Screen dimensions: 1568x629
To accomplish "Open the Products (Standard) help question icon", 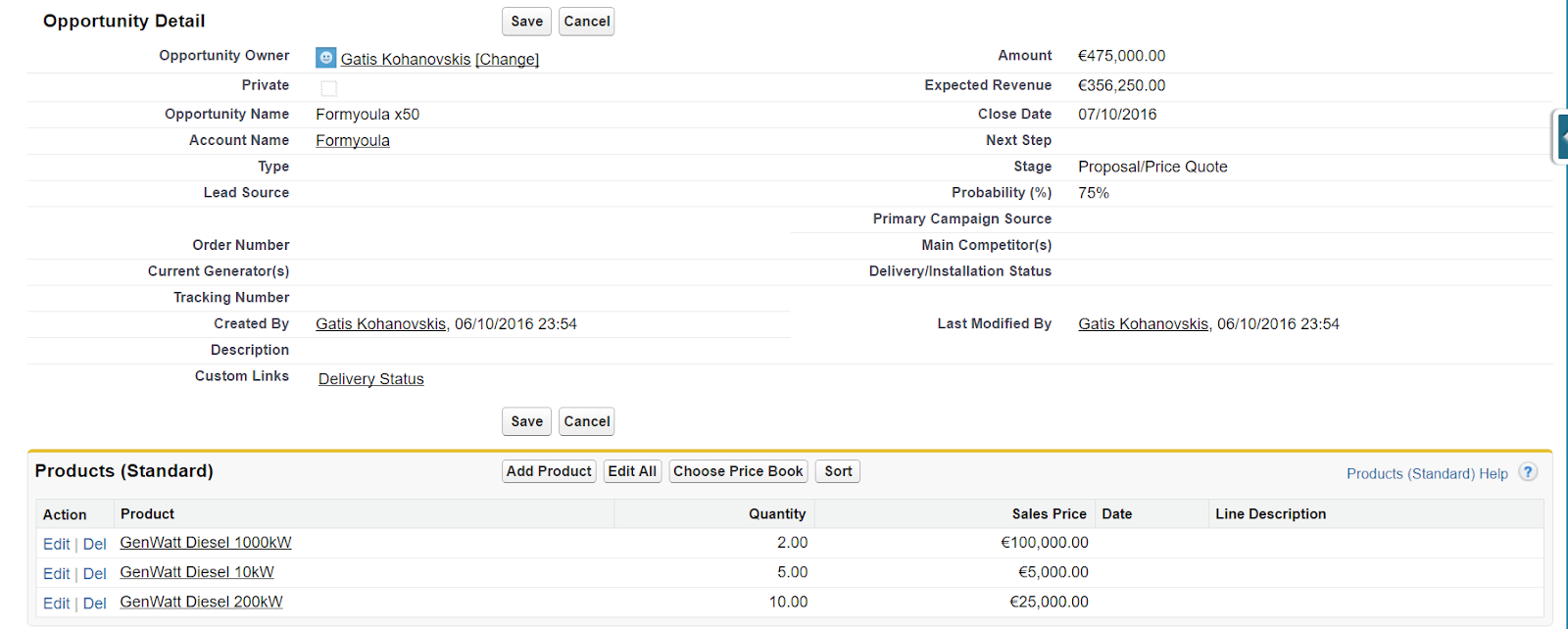I will (x=1528, y=472).
